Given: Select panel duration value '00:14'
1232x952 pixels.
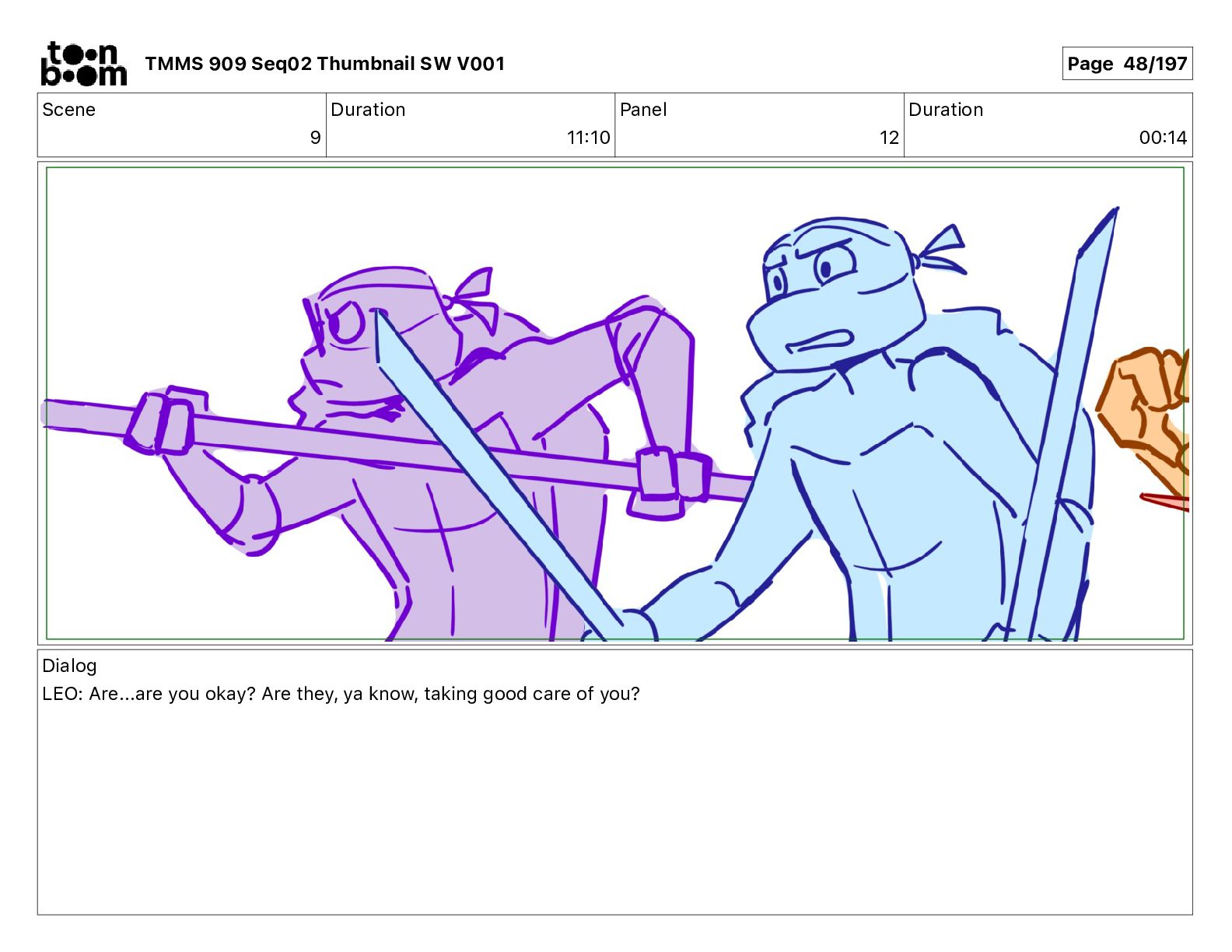Looking at the screenshot, I should [x=1163, y=138].
